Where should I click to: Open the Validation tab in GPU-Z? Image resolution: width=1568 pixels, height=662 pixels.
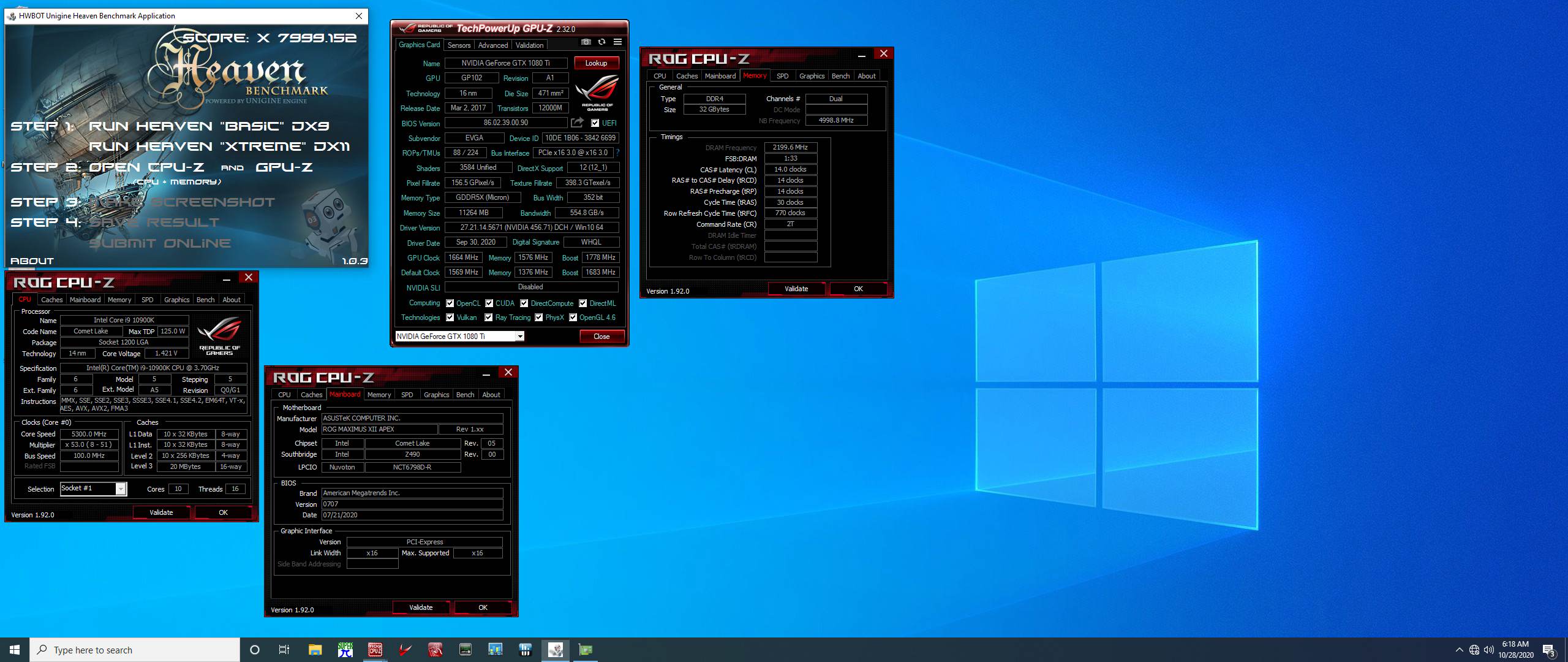529,45
